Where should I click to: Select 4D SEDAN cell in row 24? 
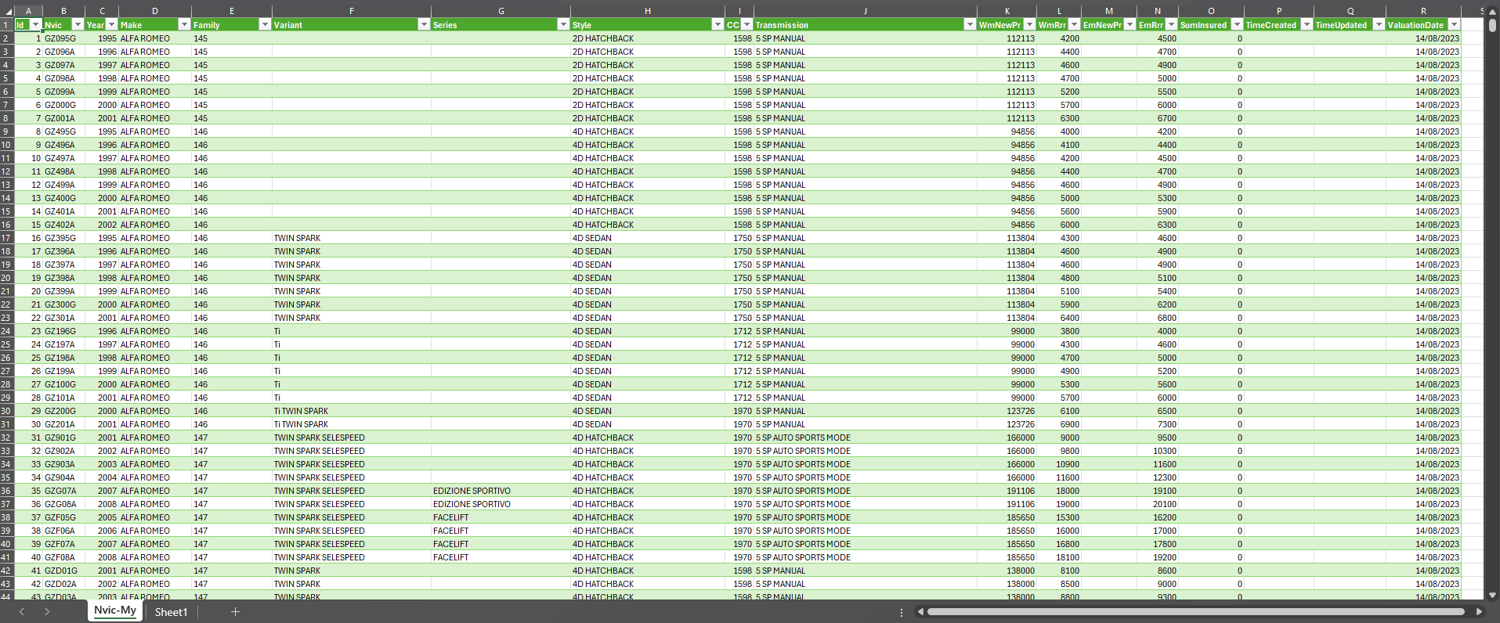click(648, 331)
